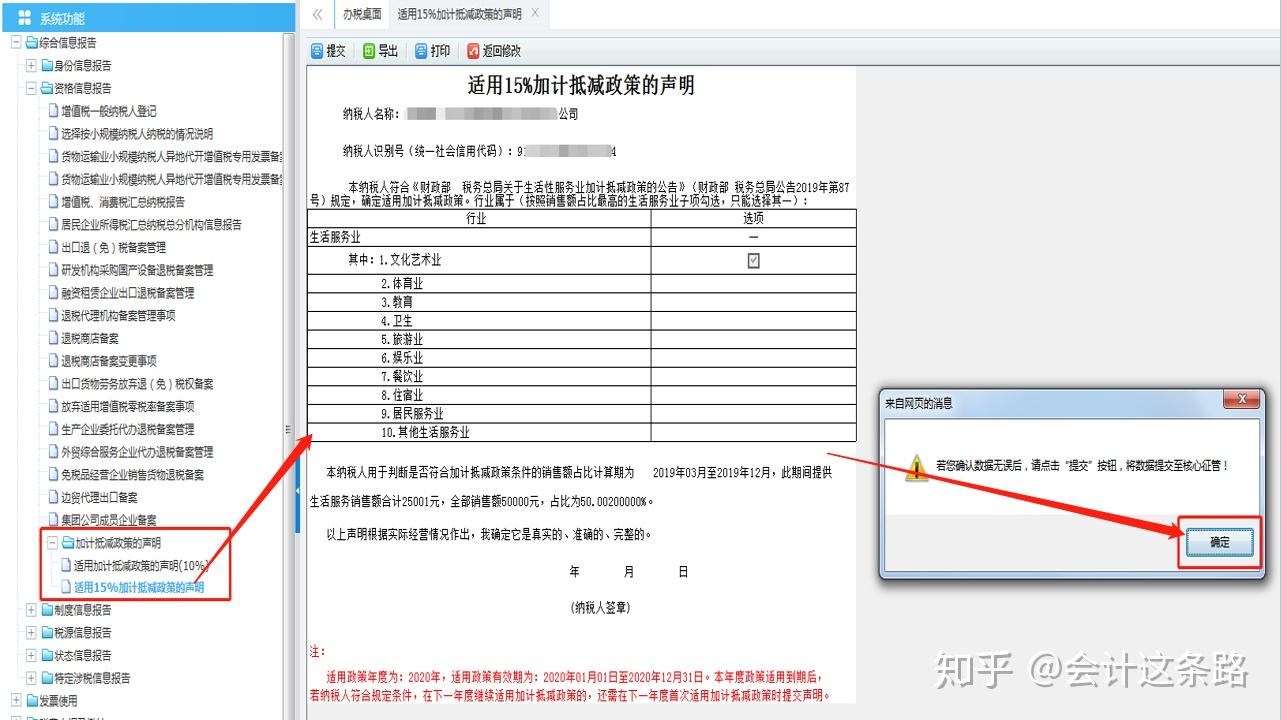Click the left tree panel vertical scrollbar
The image size is (1281, 720).
tap(289, 375)
